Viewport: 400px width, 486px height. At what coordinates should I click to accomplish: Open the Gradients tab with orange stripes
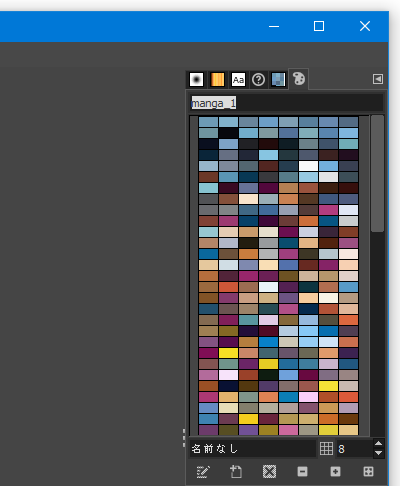[217, 80]
